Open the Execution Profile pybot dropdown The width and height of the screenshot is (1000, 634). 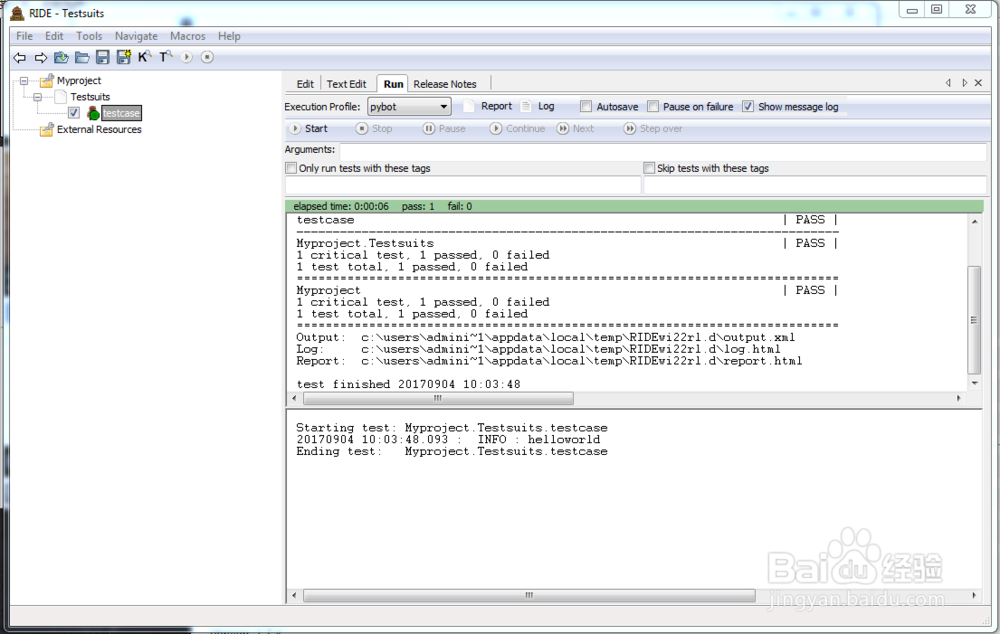point(409,107)
